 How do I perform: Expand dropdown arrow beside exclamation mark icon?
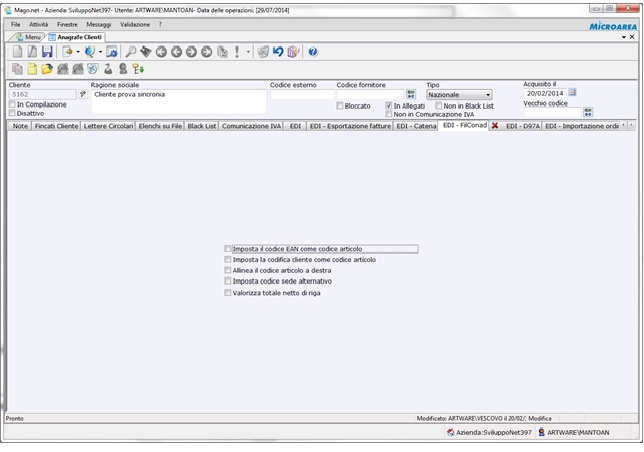(248, 52)
